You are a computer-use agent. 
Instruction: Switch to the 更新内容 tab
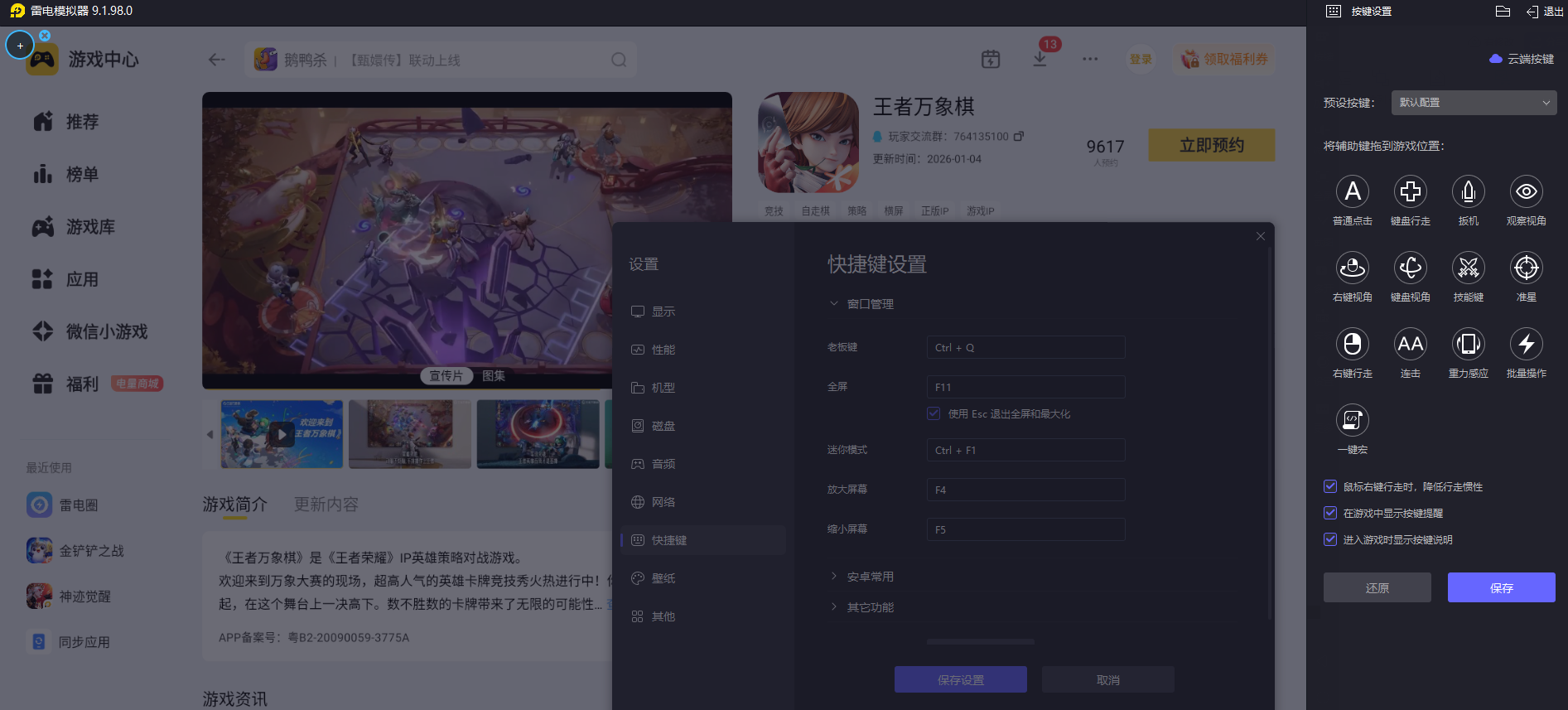326,505
